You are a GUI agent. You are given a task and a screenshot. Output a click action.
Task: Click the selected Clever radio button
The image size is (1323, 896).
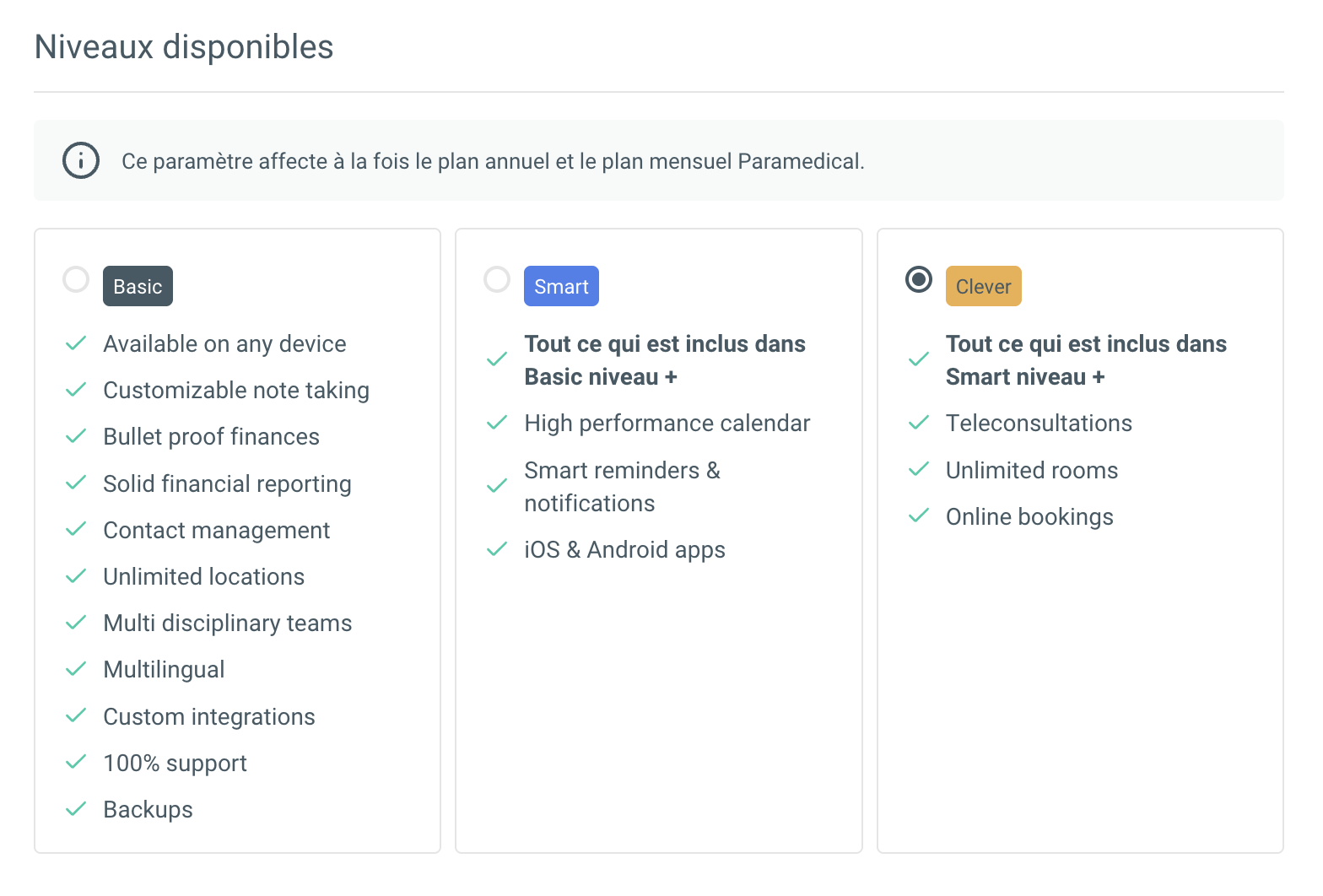point(919,279)
